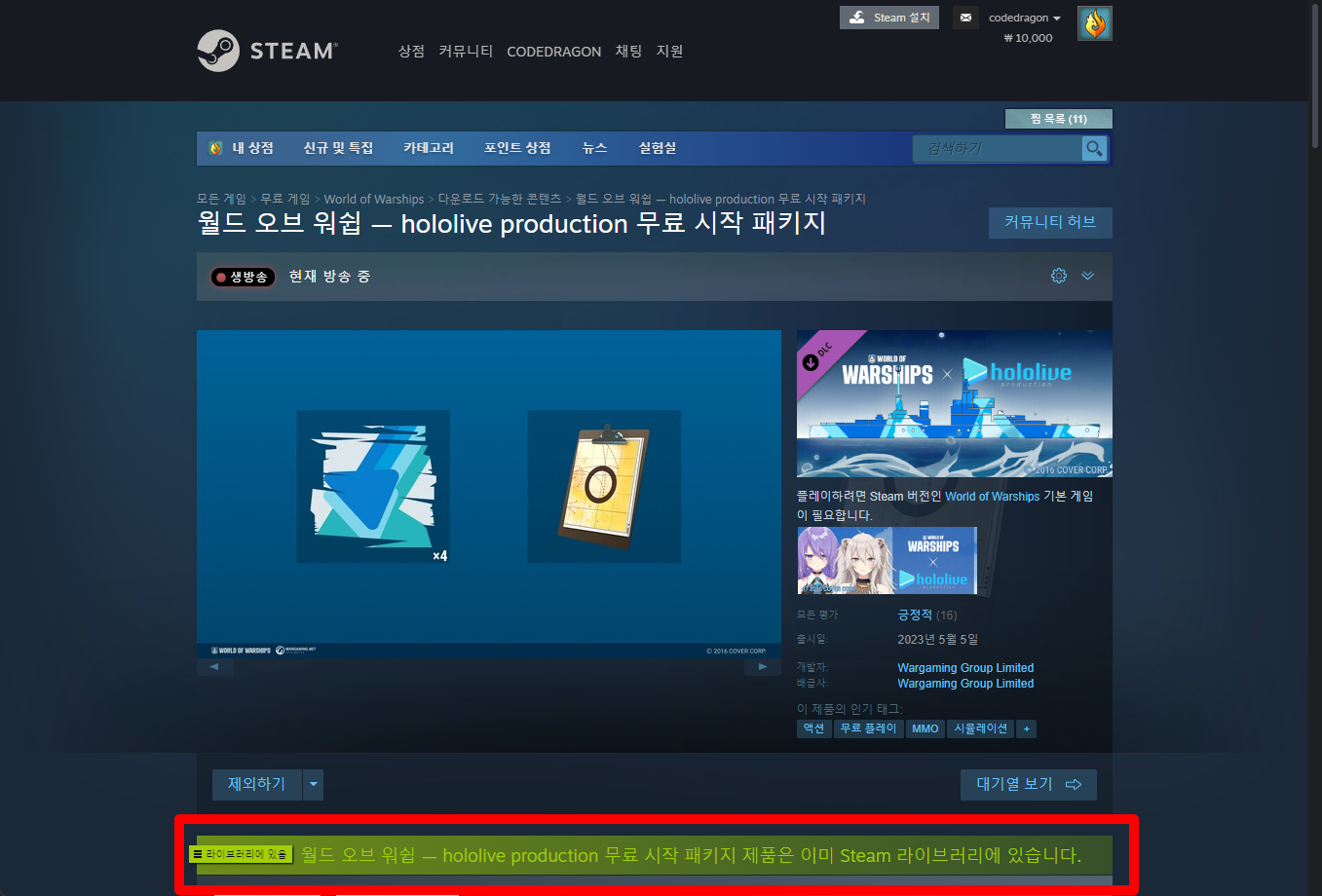Open the 채팅 menu
The width and height of the screenshot is (1322, 896).
click(628, 51)
